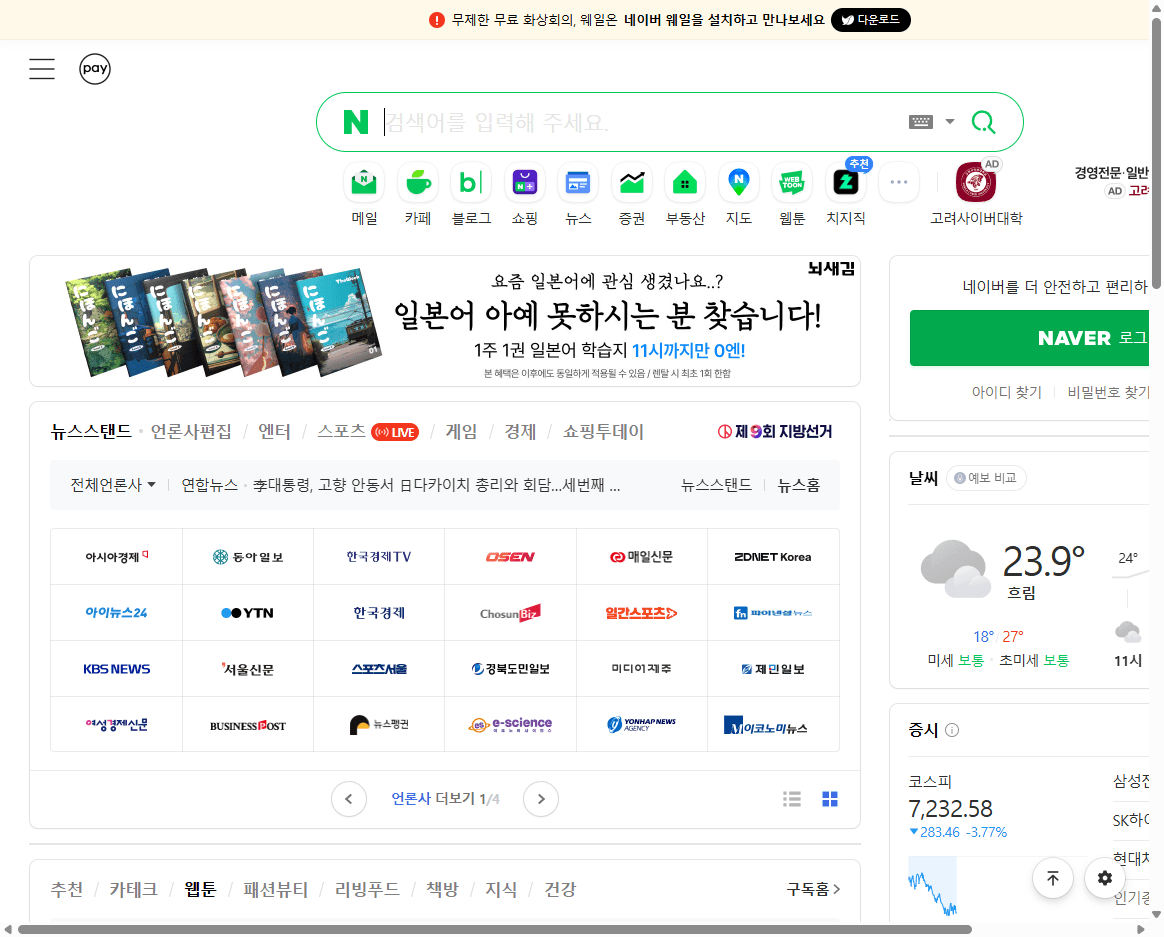Click the 아이디 찾기 link
Image resolution: width=1164 pixels, height=937 pixels.
pos(1007,392)
